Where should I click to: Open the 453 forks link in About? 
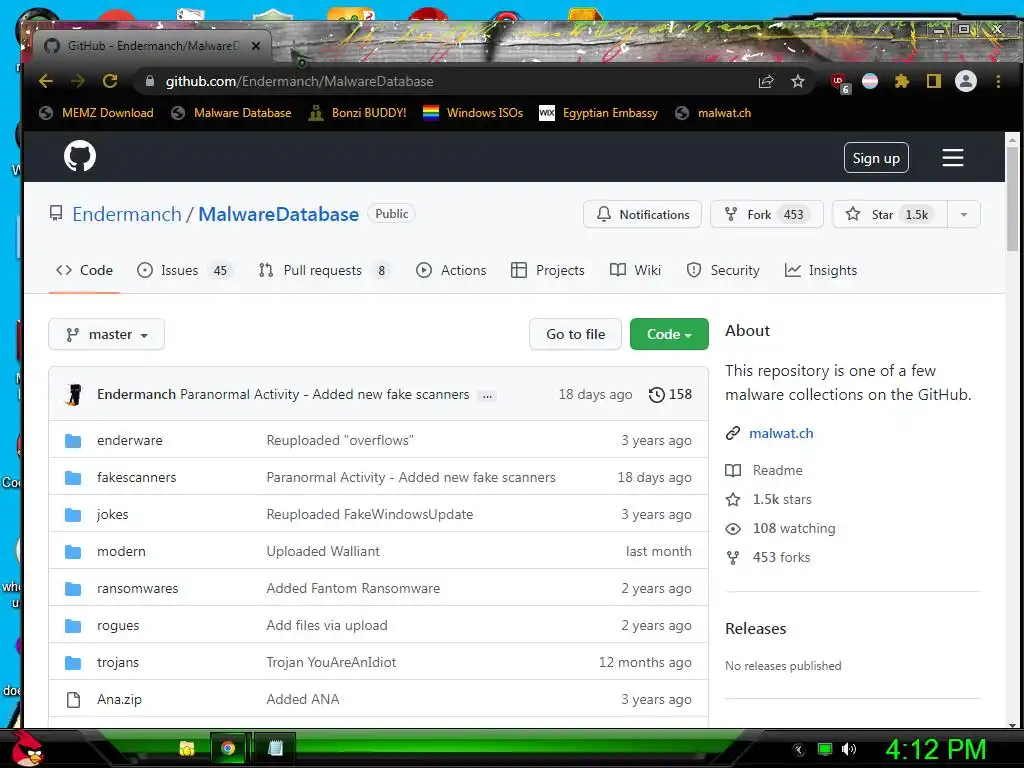pos(768,558)
